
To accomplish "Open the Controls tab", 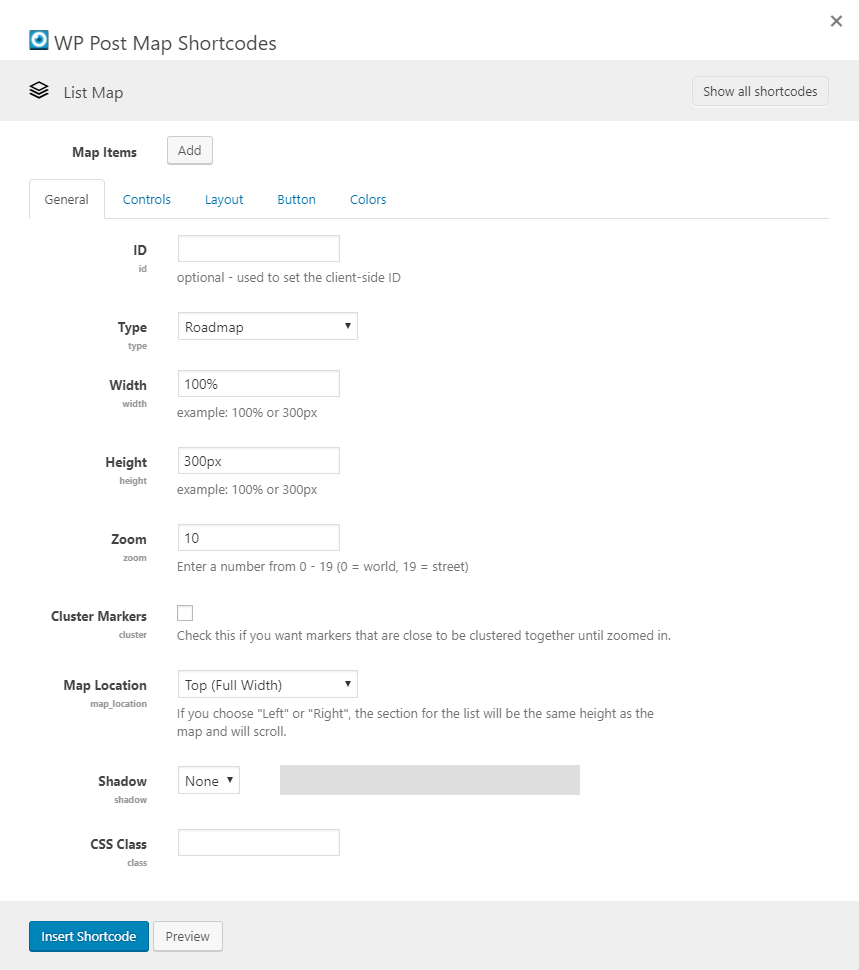I will click(x=147, y=199).
